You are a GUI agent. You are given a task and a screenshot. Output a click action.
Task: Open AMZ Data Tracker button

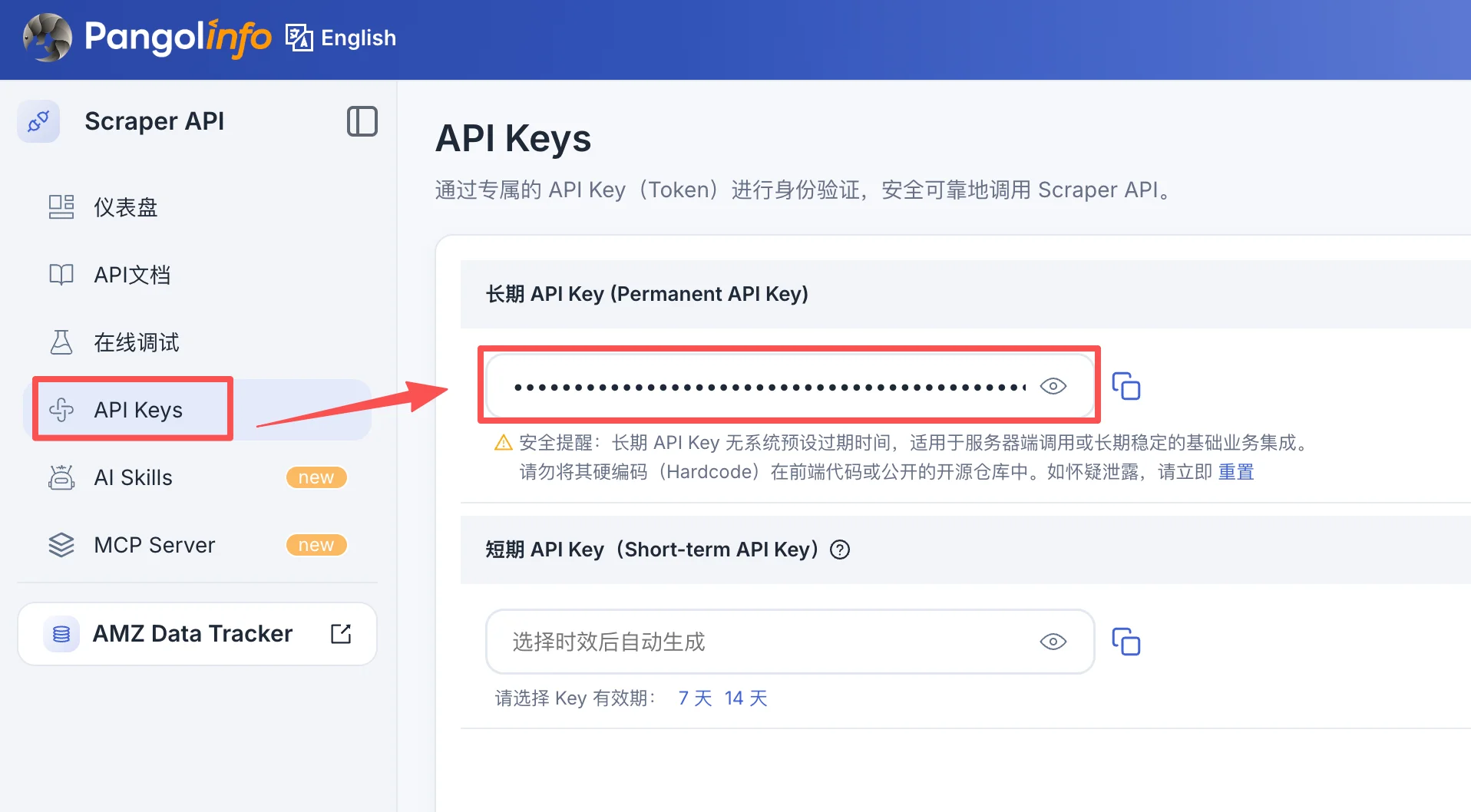(x=197, y=634)
